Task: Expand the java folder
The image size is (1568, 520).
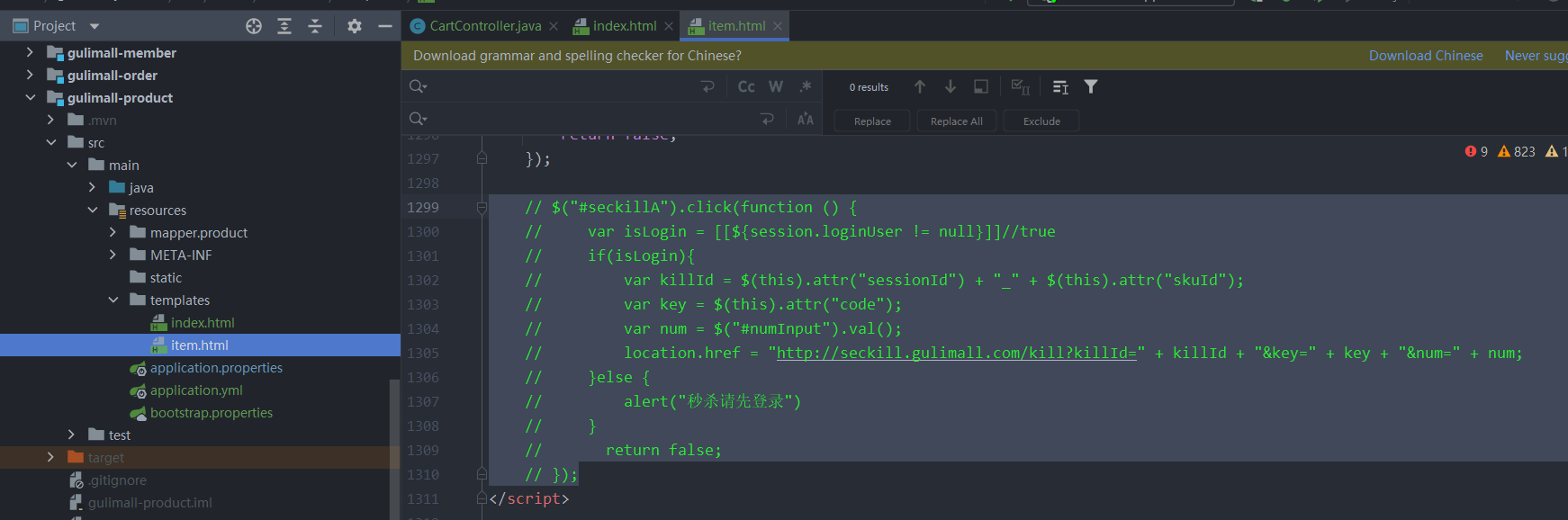Action: tap(92, 187)
